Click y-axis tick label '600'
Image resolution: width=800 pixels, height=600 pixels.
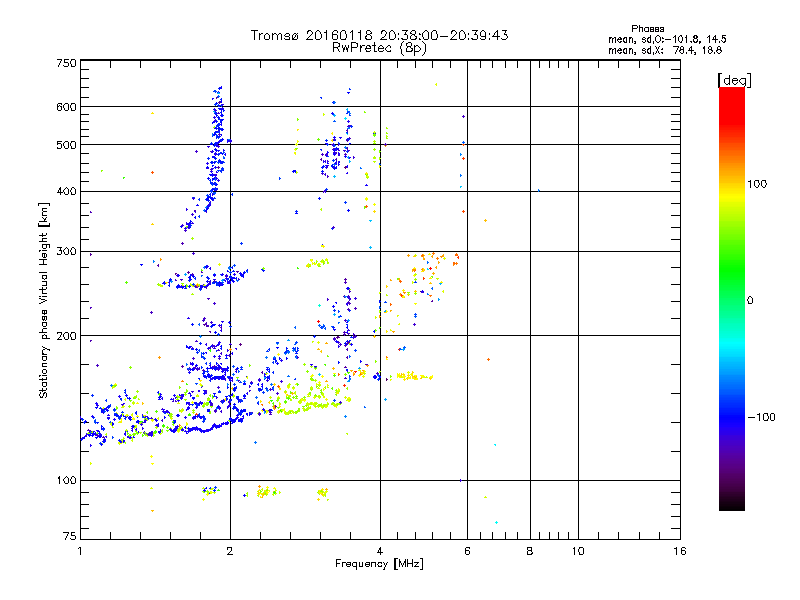point(66,107)
